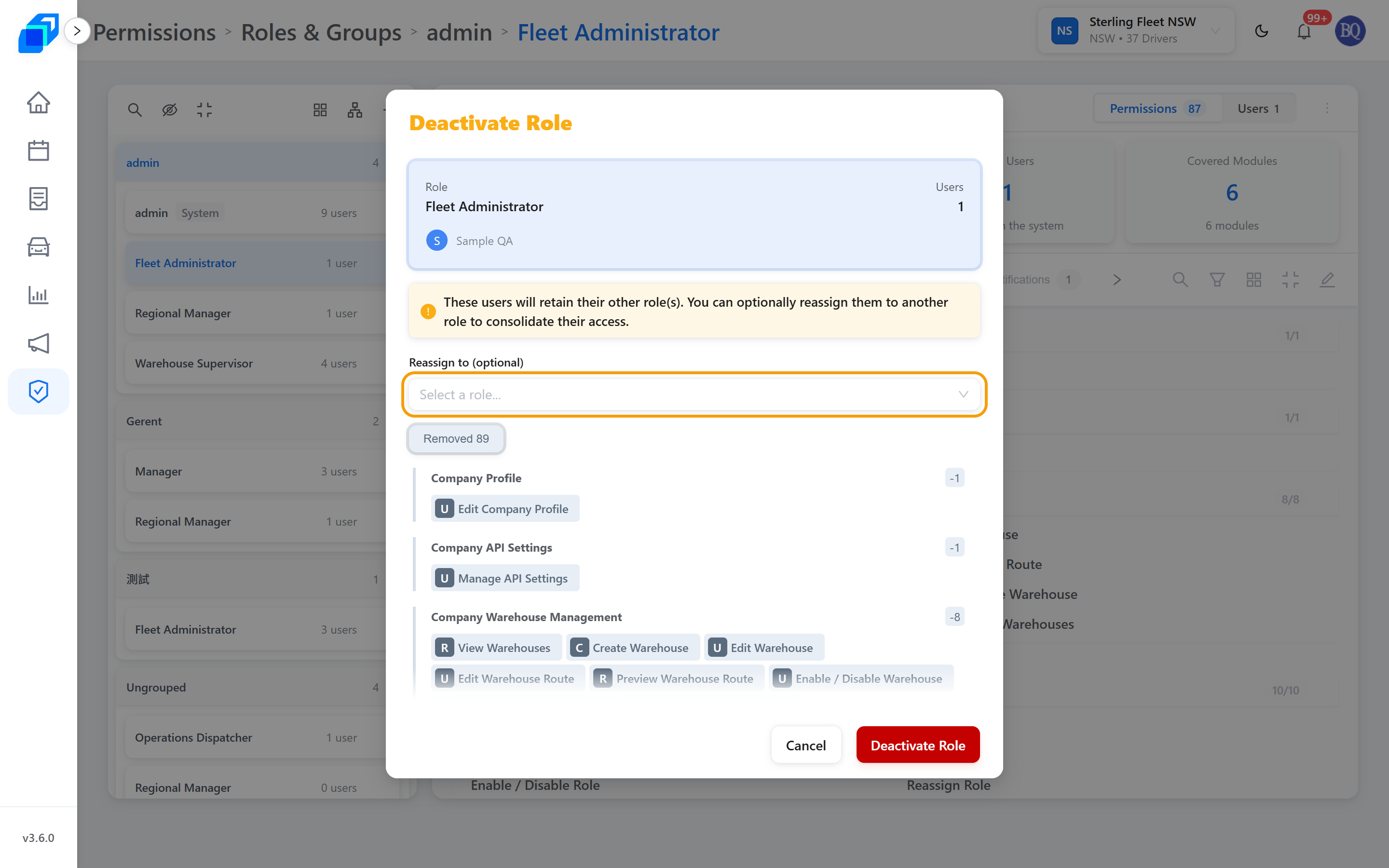Click the app logo at top left
Screen dimensions: 1389x868
tap(39, 32)
